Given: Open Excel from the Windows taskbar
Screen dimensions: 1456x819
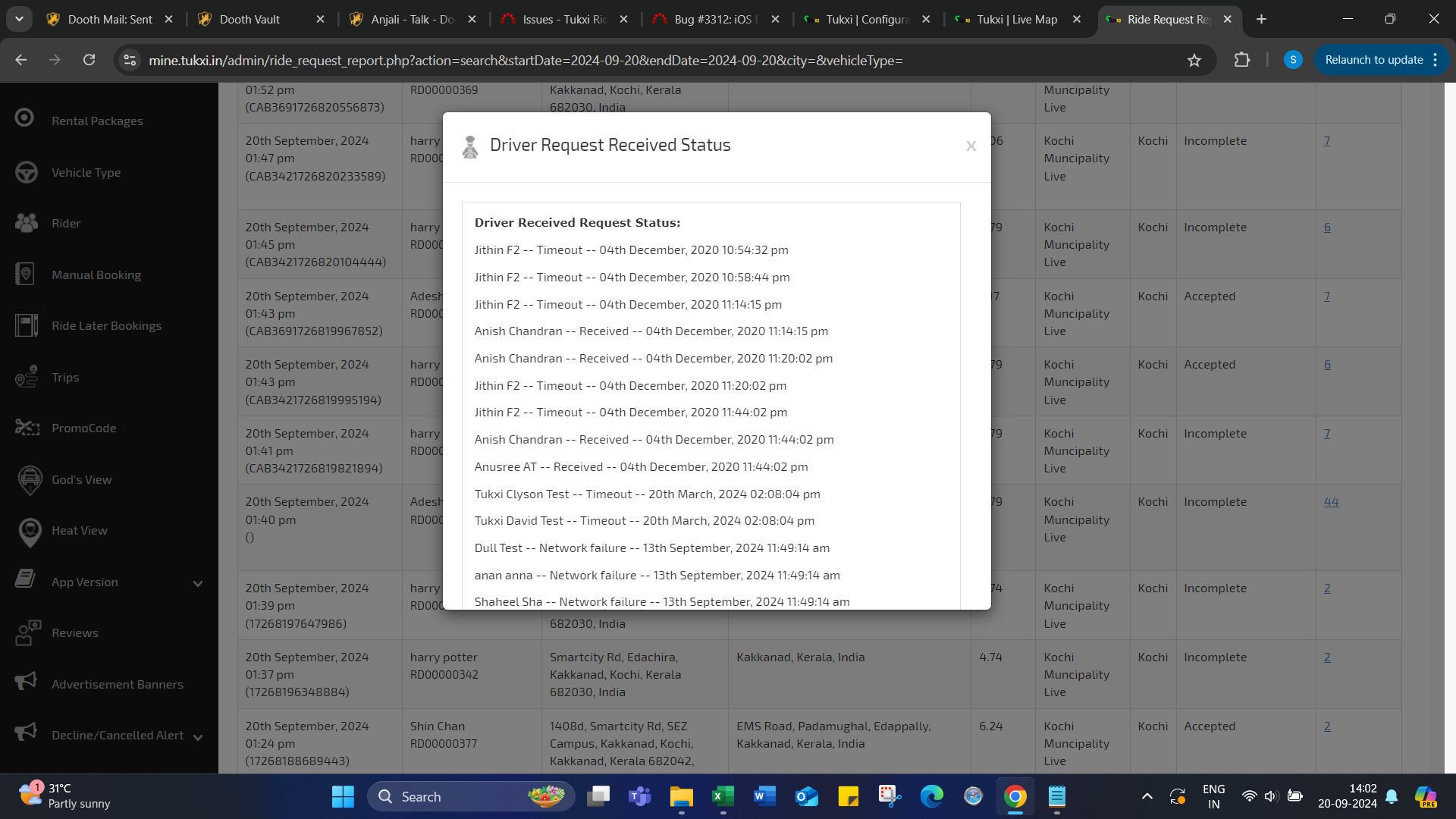Looking at the screenshot, I should coord(723,796).
